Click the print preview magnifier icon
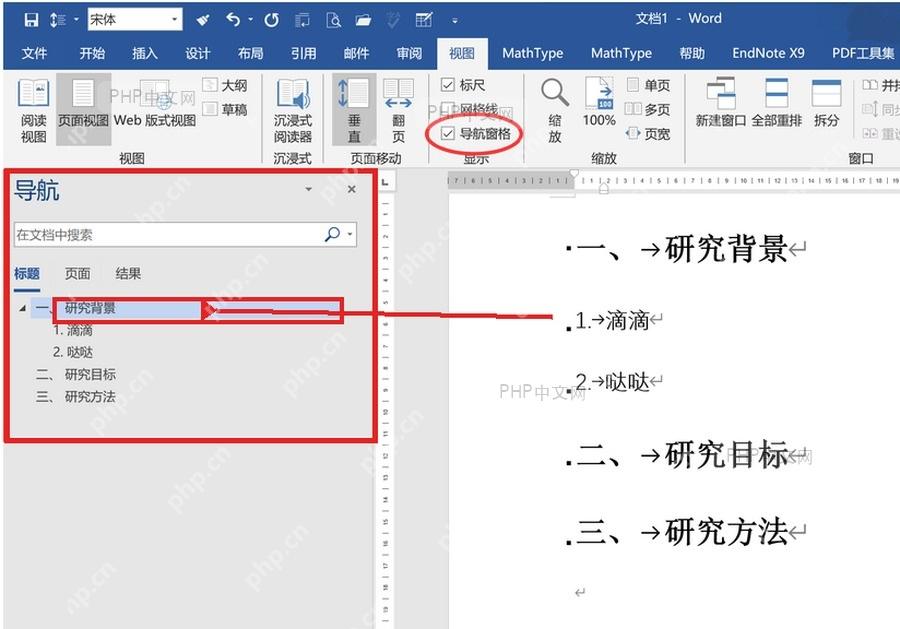The image size is (900, 629). tap(333, 21)
